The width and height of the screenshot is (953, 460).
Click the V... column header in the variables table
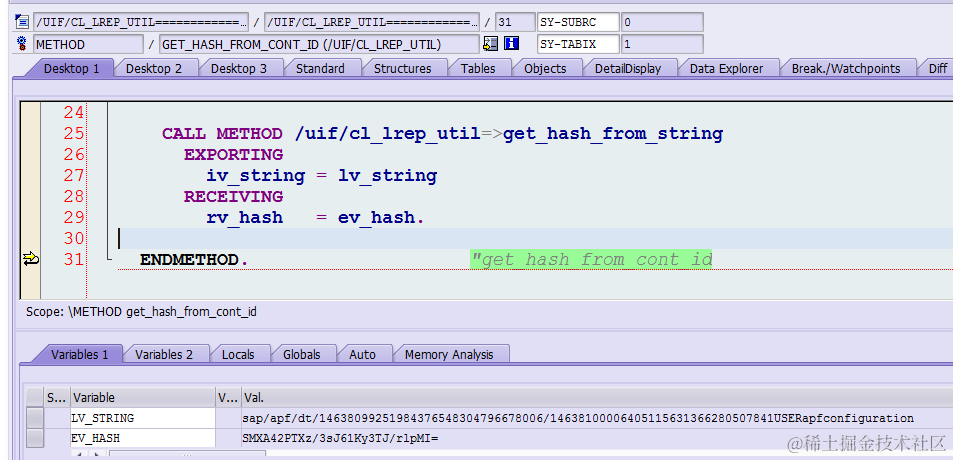(x=229, y=398)
